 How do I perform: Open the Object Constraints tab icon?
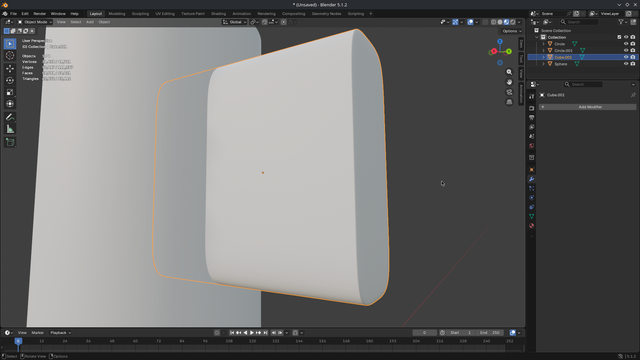coord(531,207)
